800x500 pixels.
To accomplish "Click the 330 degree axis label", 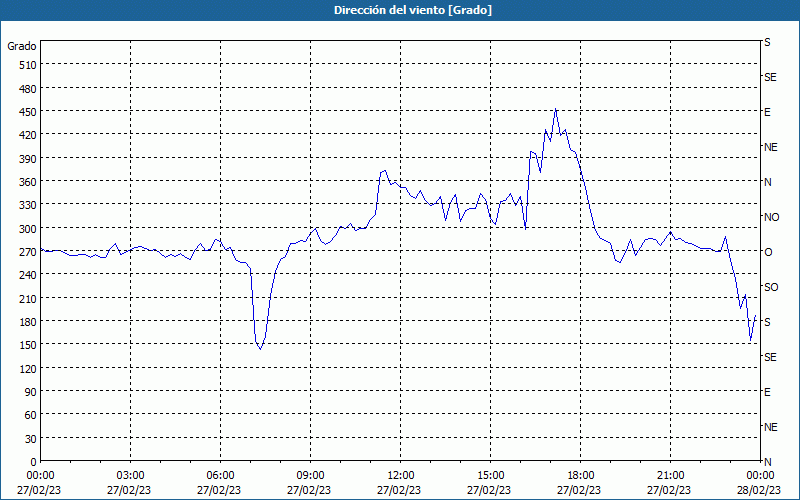I will (28, 205).
